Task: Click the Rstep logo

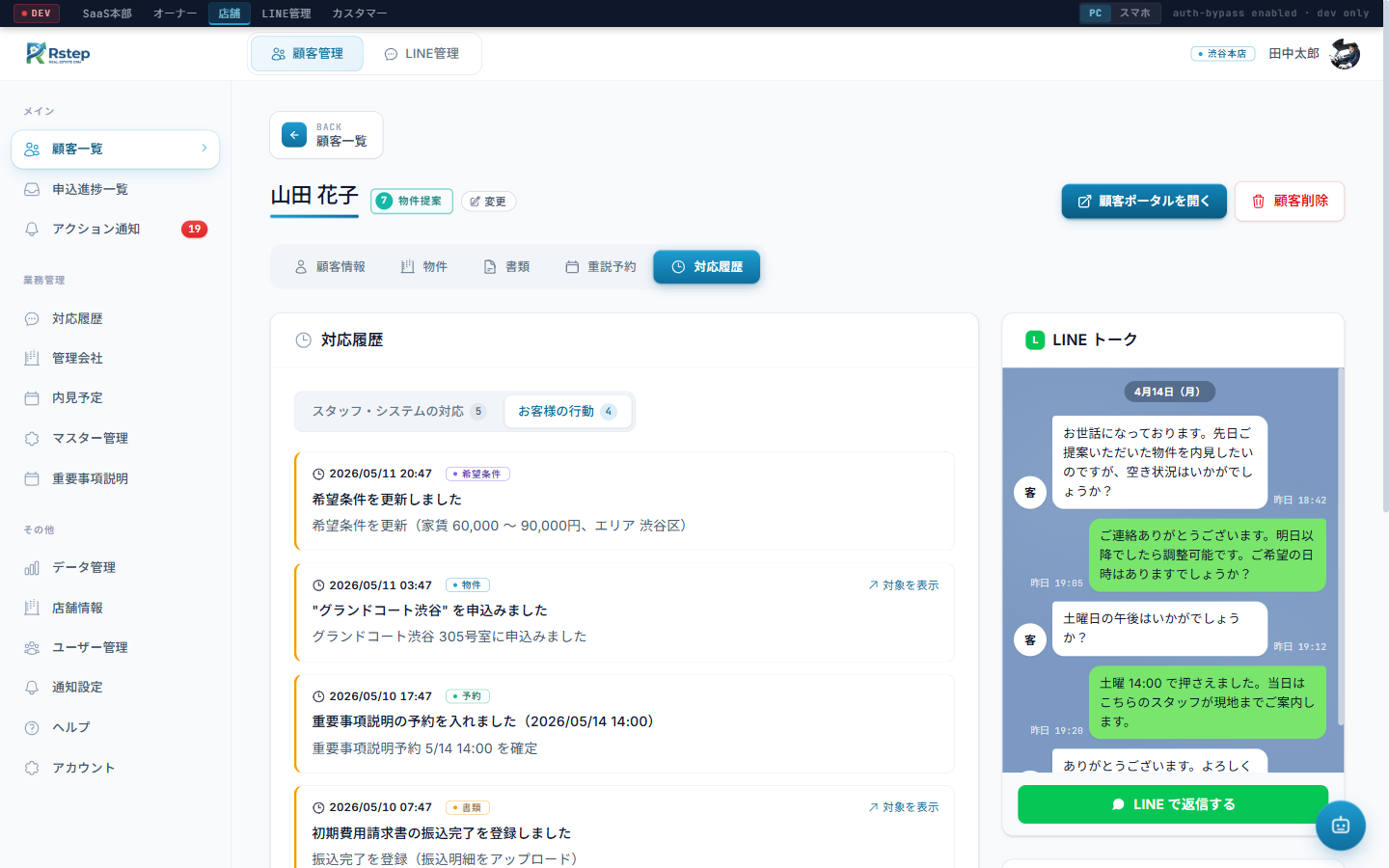Action: (58, 53)
